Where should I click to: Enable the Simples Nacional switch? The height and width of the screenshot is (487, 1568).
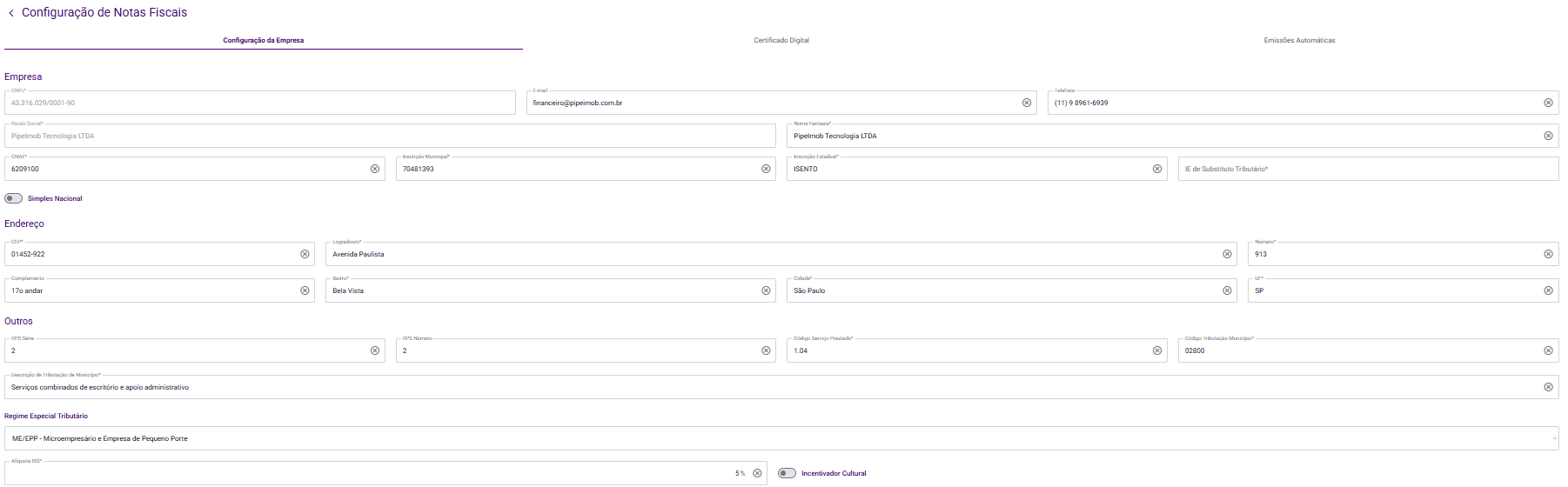click(14, 198)
